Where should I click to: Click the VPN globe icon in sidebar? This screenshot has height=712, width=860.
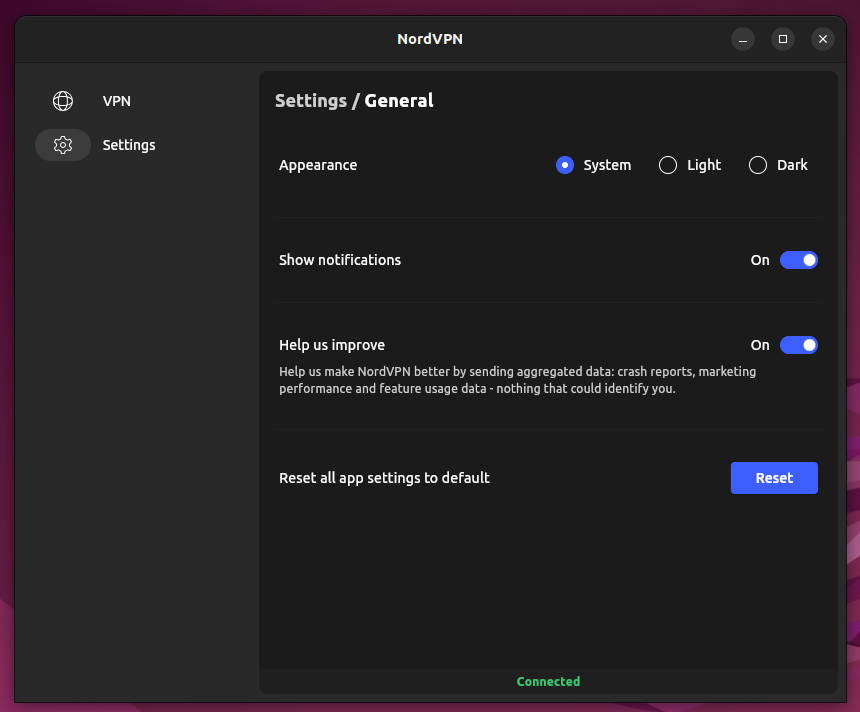pyautogui.click(x=63, y=101)
